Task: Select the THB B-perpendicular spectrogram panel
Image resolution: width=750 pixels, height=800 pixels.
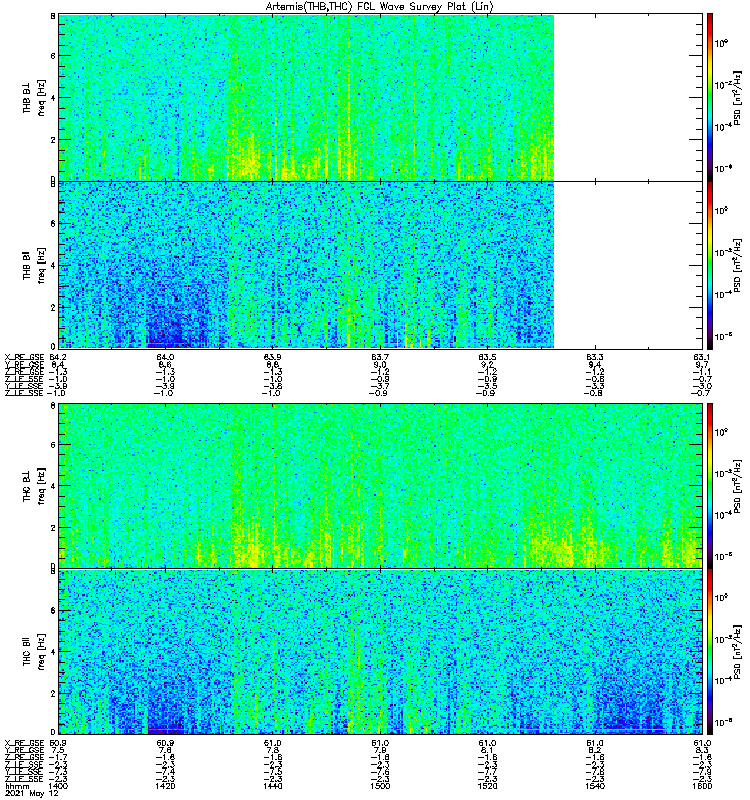Action: pos(381,97)
